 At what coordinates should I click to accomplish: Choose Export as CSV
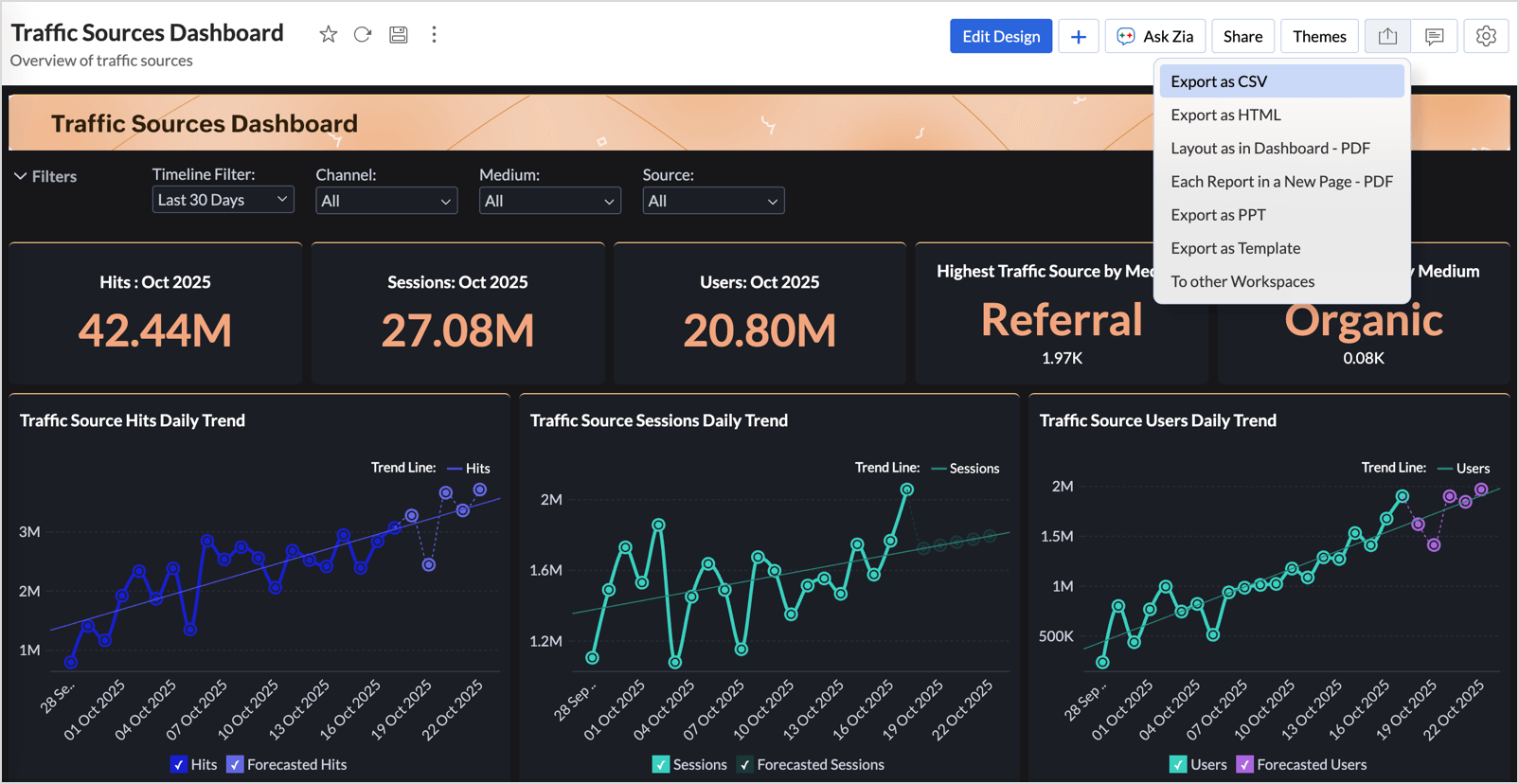point(1219,81)
